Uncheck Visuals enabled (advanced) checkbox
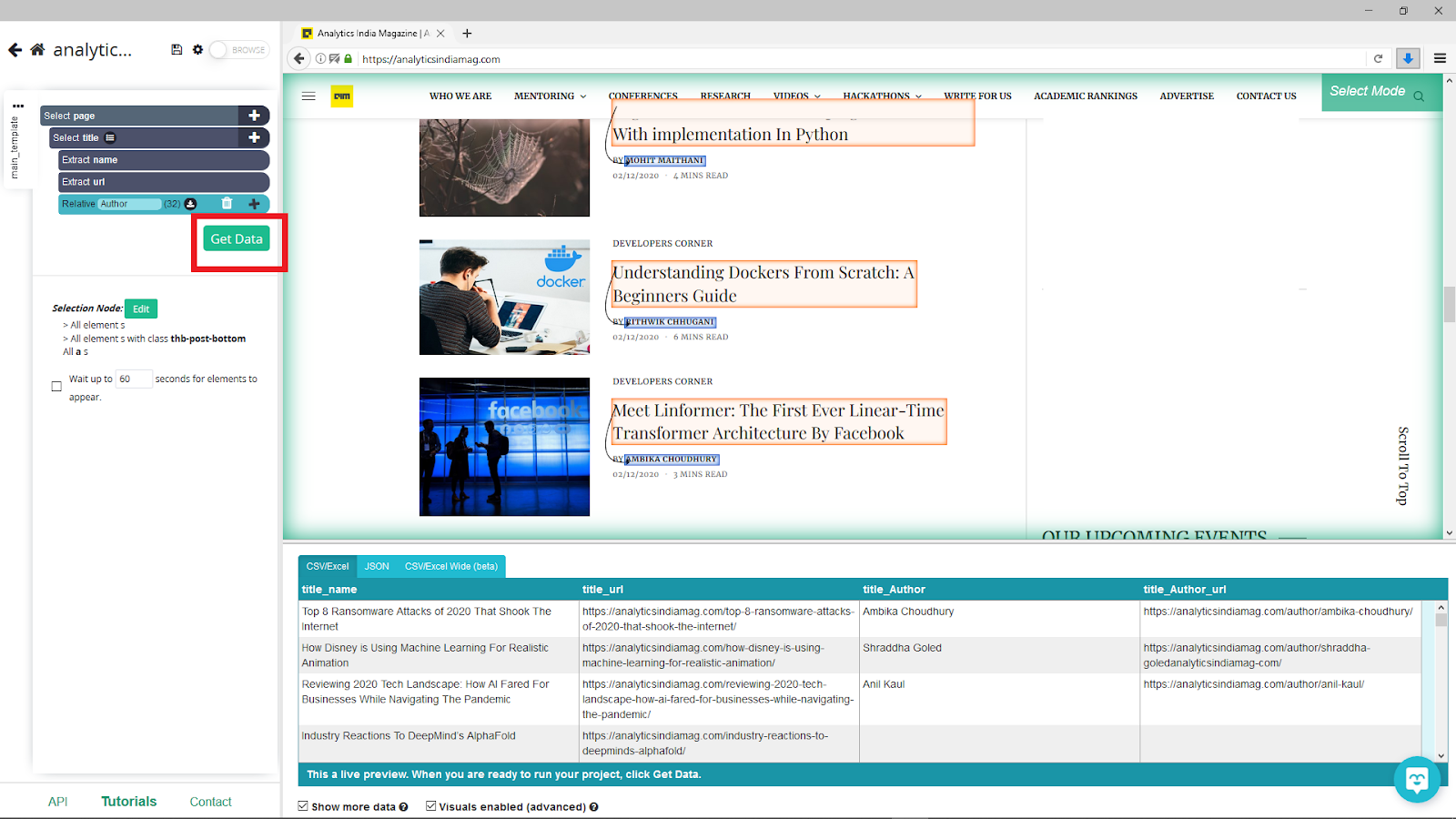Viewport: 1456px width, 819px height. tap(430, 806)
